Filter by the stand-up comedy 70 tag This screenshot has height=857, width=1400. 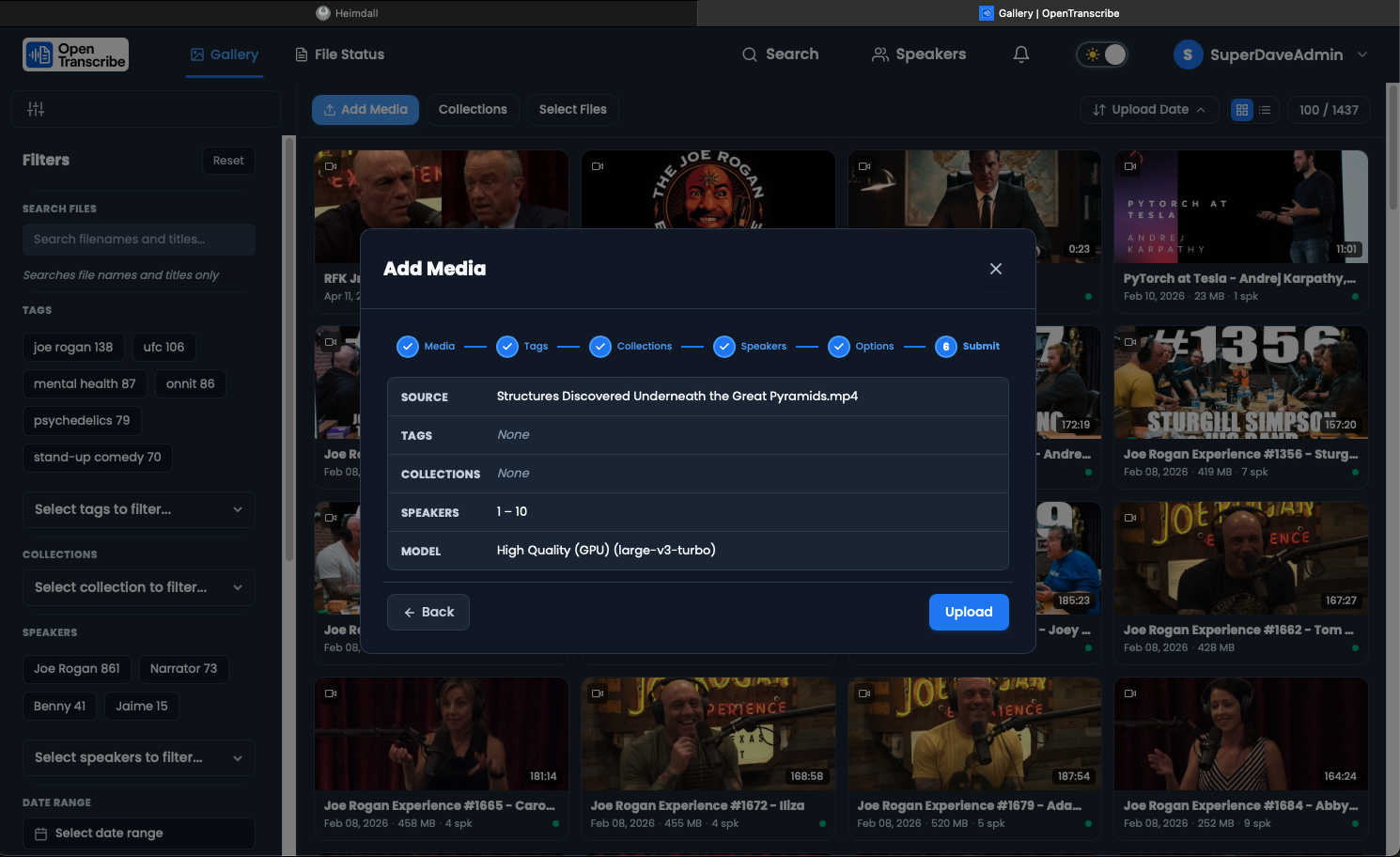(x=98, y=457)
